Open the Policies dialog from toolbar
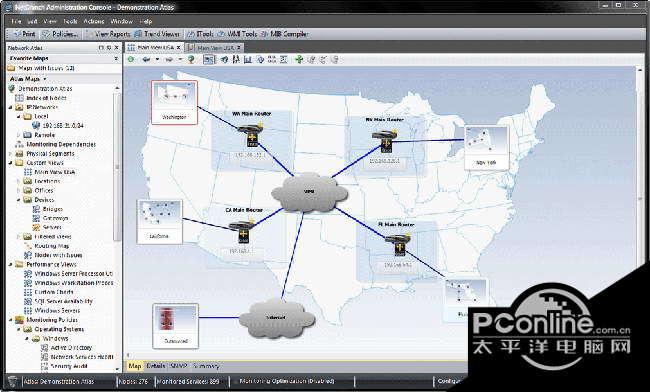This screenshot has width=650, height=392. coord(60,34)
